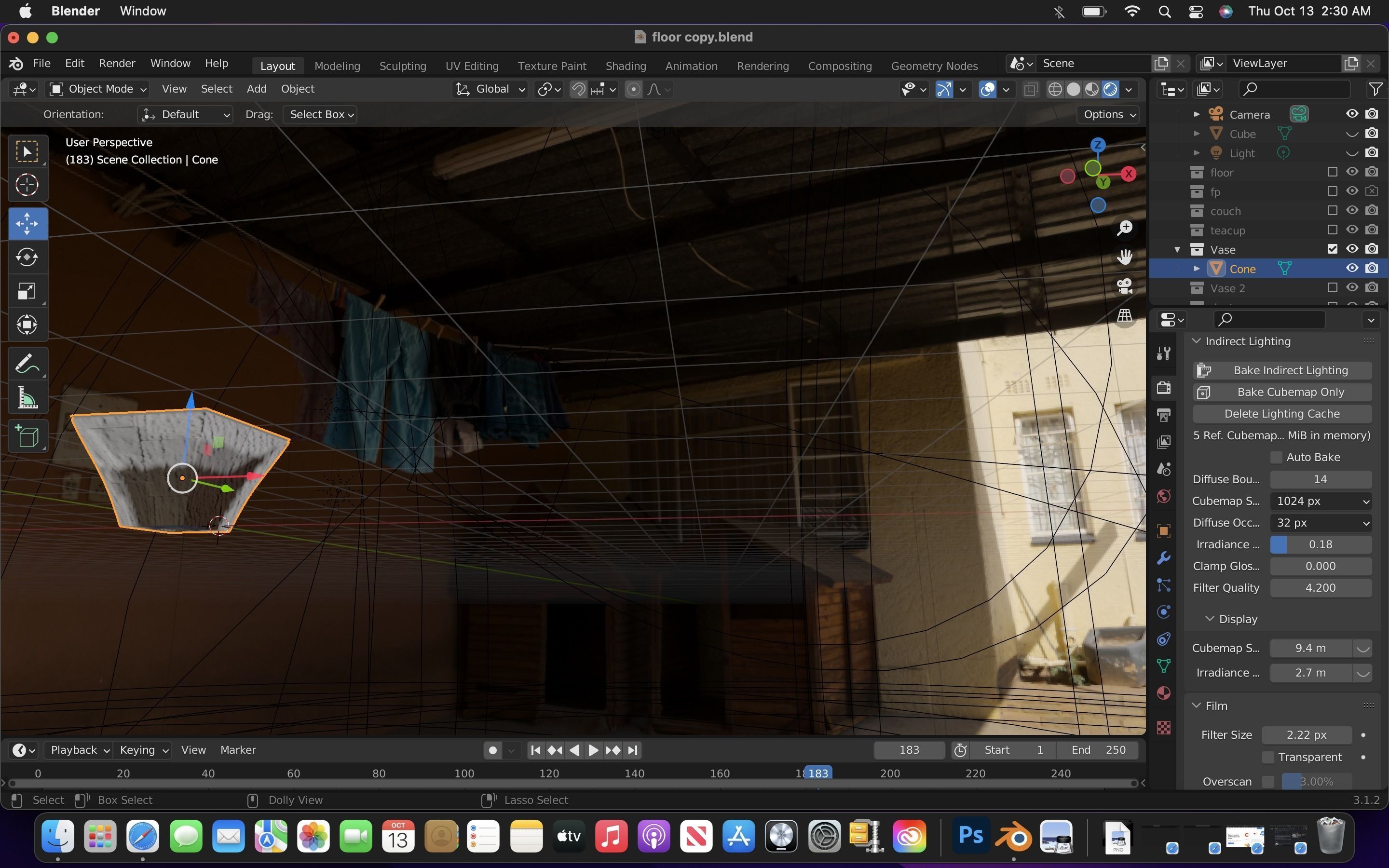Collapse the Indirect Lighting panel

1196,341
